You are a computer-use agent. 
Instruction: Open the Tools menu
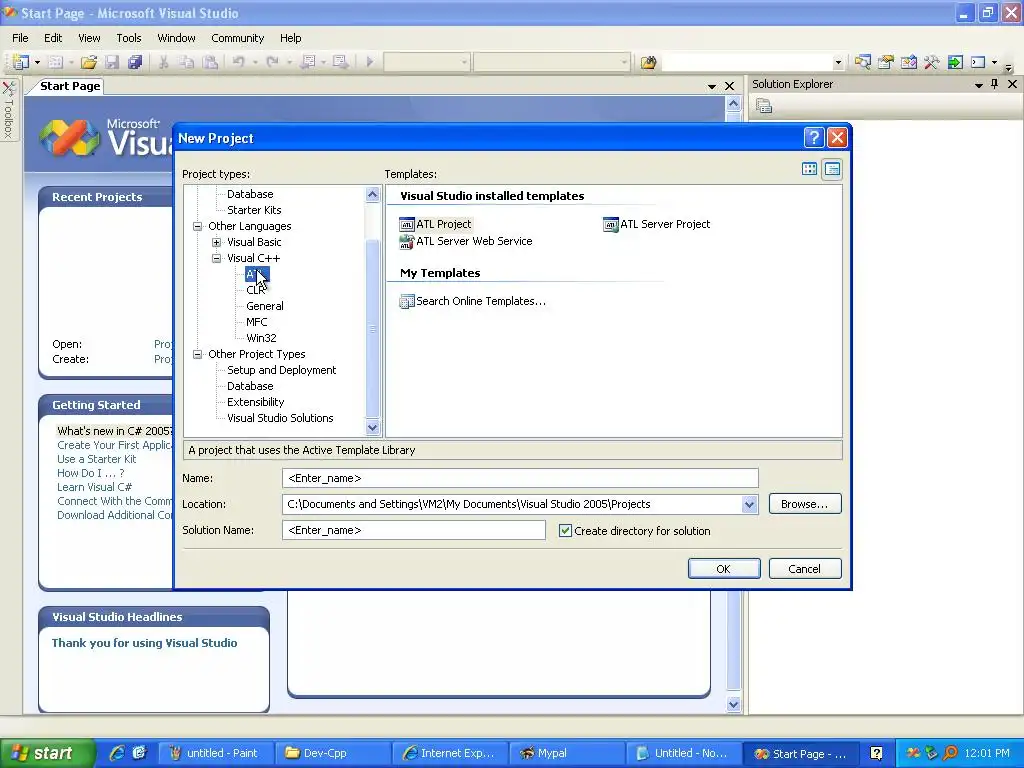pos(129,38)
